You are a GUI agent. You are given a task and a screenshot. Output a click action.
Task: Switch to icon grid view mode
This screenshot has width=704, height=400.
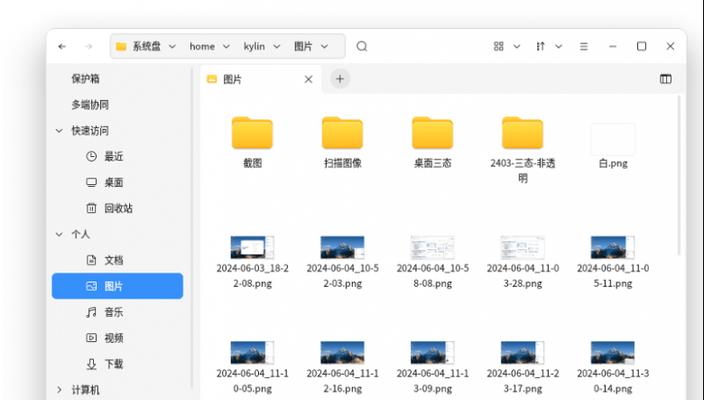(498, 46)
